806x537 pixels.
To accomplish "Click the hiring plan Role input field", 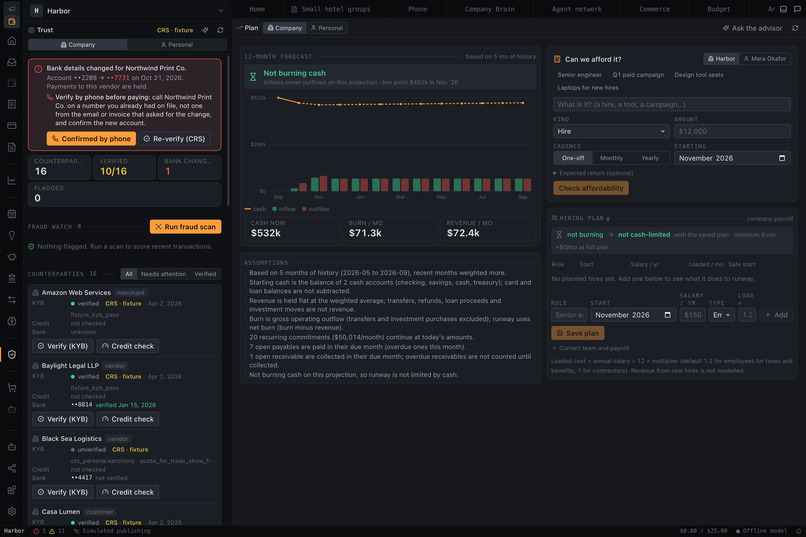I will coord(569,315).
